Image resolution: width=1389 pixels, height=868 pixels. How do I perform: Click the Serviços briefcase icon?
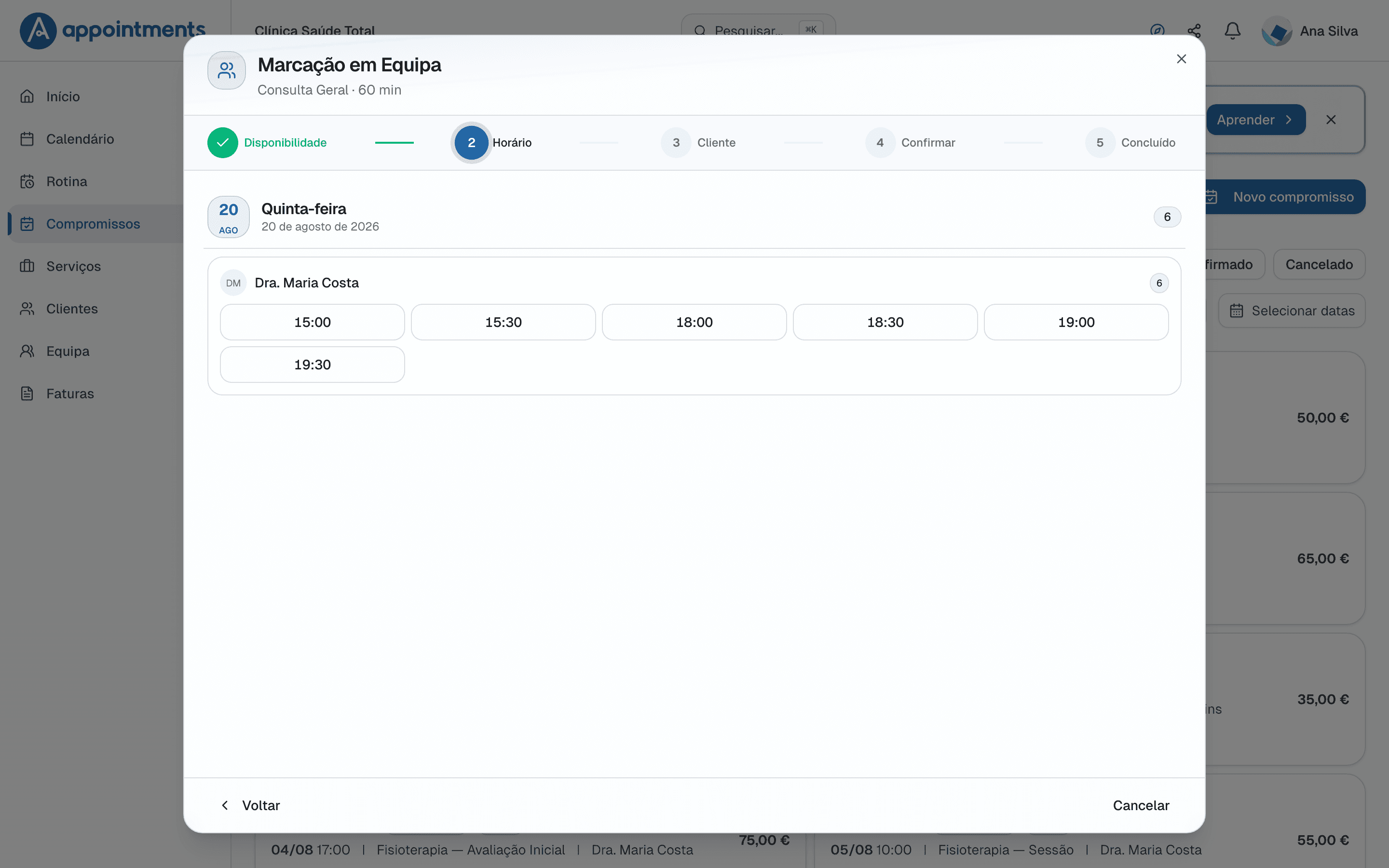(27, 266)
